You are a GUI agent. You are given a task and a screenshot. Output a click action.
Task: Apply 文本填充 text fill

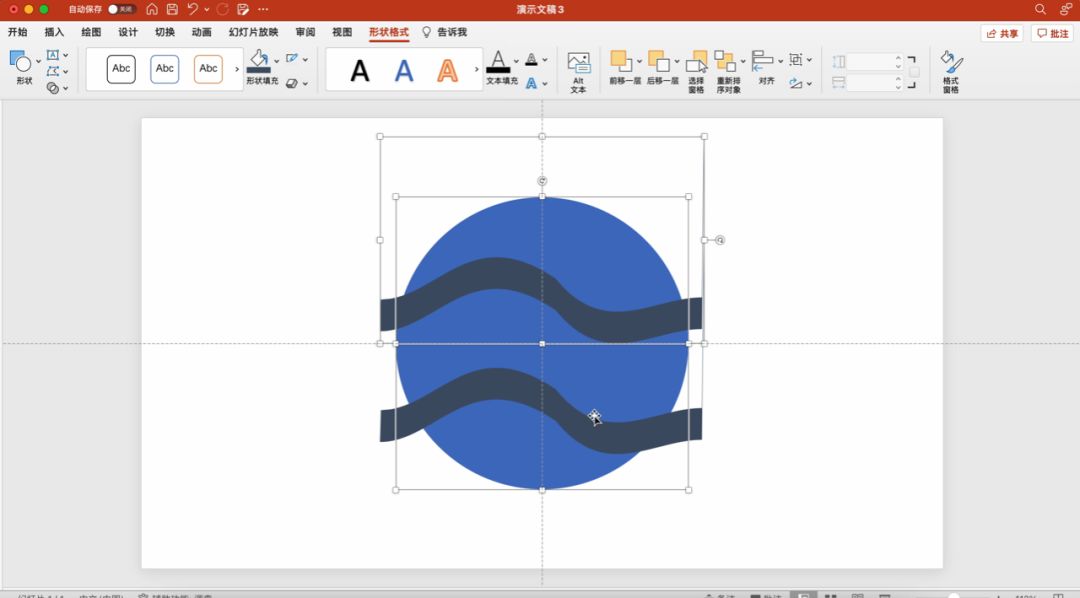tap(498, 61)
